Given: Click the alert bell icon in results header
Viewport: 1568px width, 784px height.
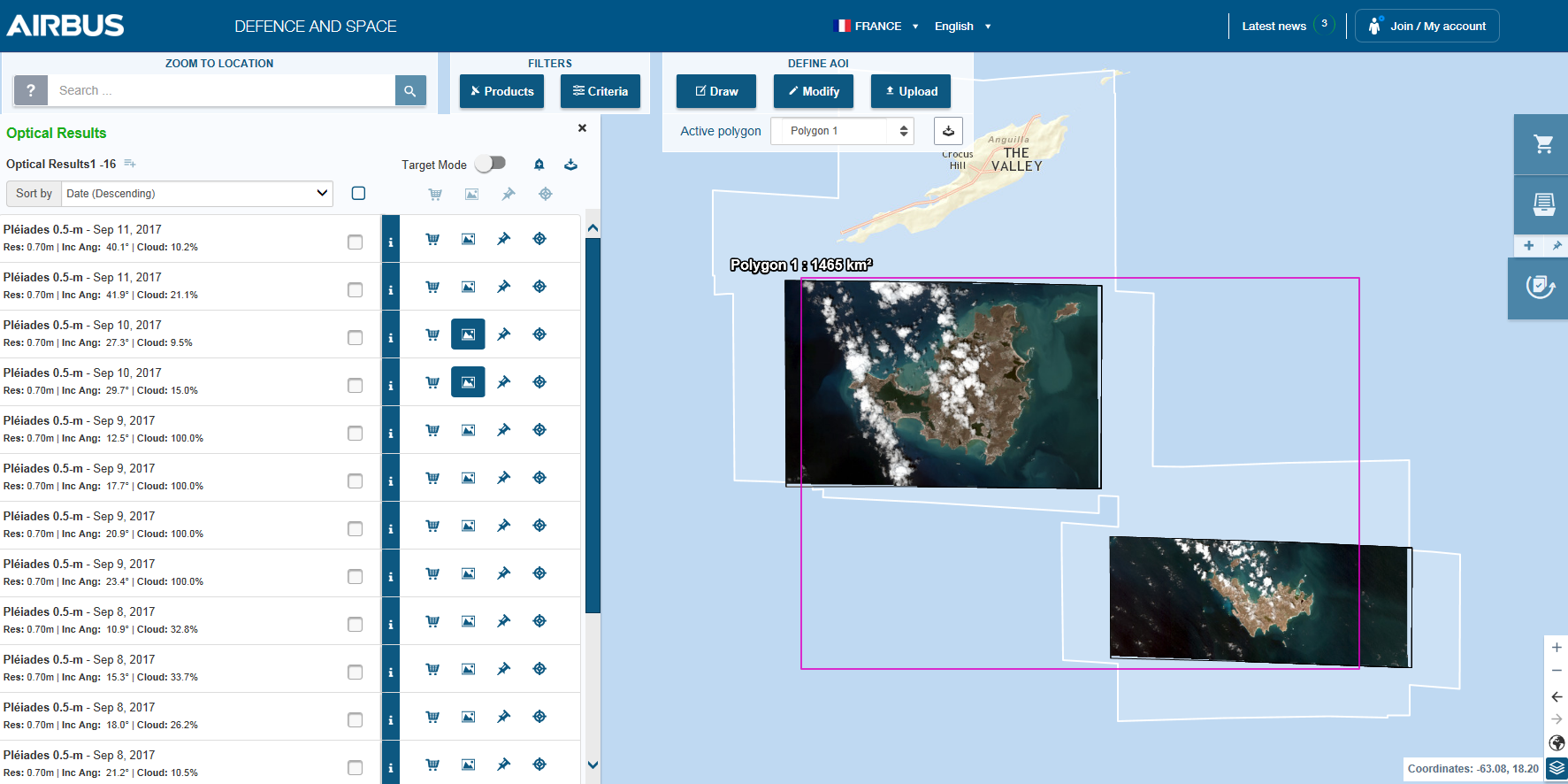Looking at the screenshot, I should pos(539,165).
